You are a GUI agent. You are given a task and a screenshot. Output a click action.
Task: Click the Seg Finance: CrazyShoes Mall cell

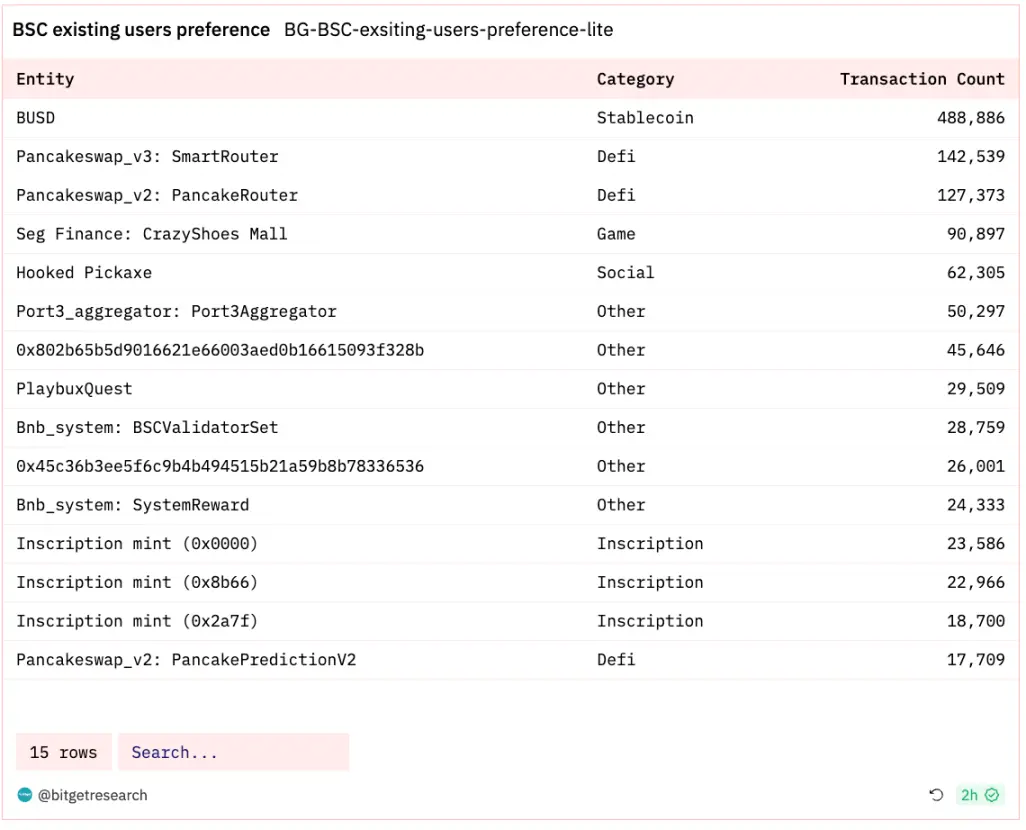pyautogui.click(x=151, y=234)
